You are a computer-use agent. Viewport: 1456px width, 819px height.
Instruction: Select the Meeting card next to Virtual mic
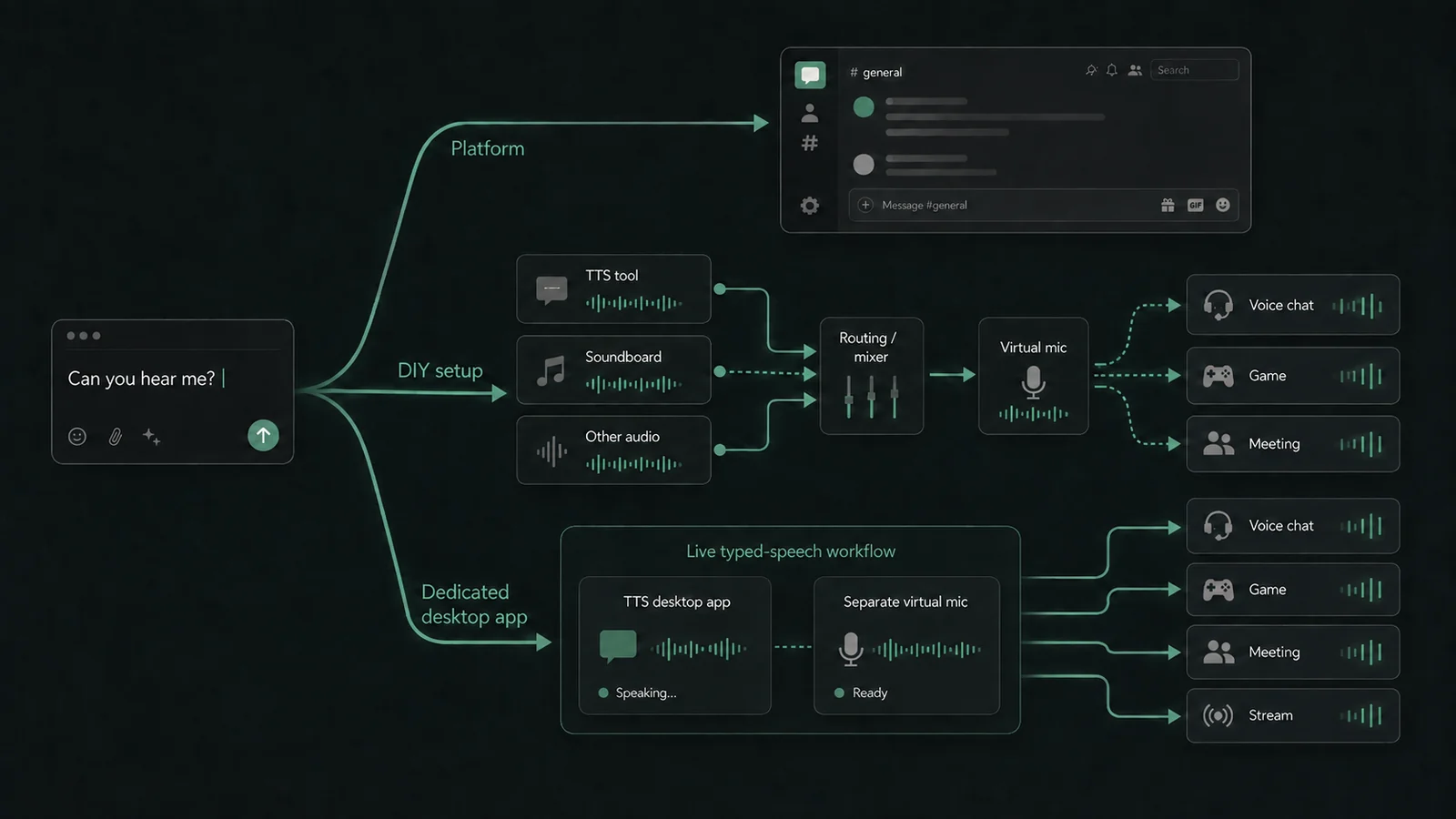(1293, 444)
